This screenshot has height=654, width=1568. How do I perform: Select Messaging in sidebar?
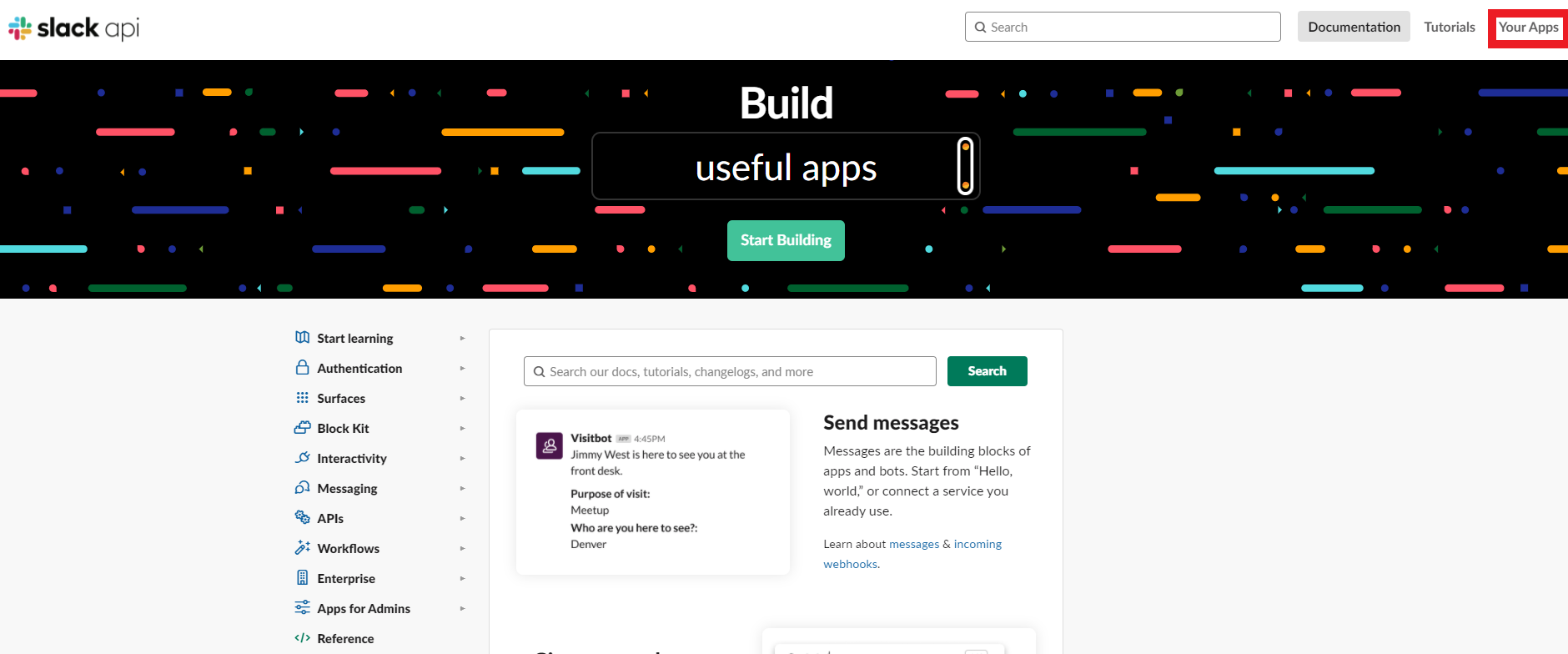[347, 488]
